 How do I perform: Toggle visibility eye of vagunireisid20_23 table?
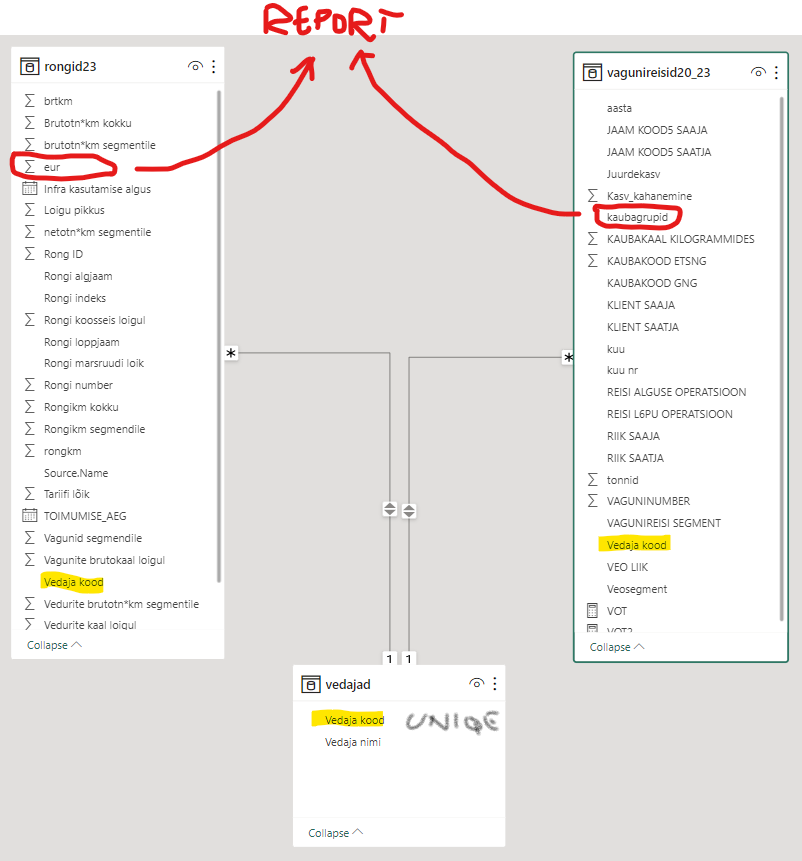pos(758,72)
